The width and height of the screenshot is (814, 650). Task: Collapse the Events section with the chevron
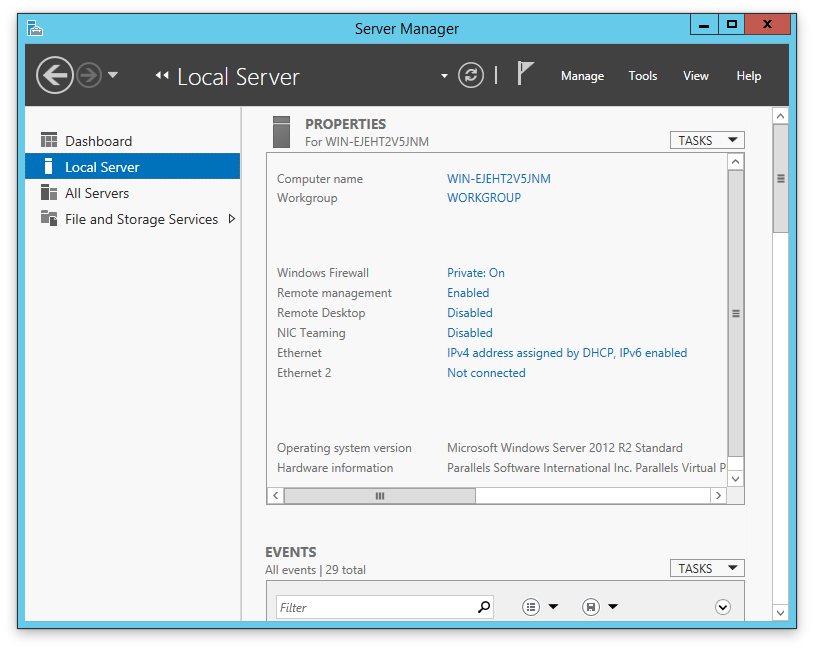[x=722, y=606]
